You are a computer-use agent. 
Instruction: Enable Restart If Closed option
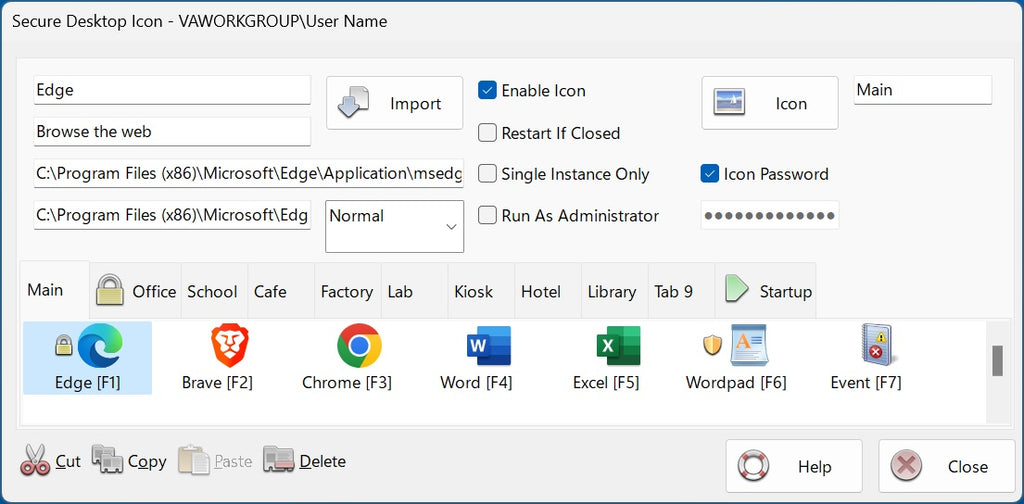point(487,133)
